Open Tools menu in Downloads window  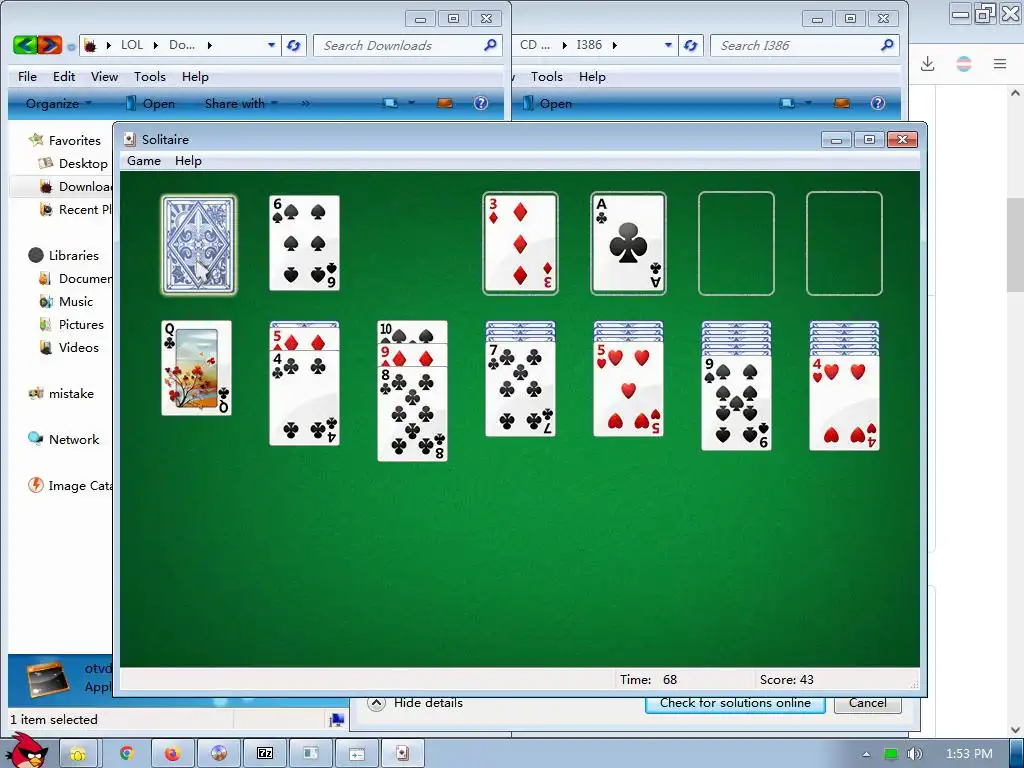pyautogui.click(x=150, y=76)
